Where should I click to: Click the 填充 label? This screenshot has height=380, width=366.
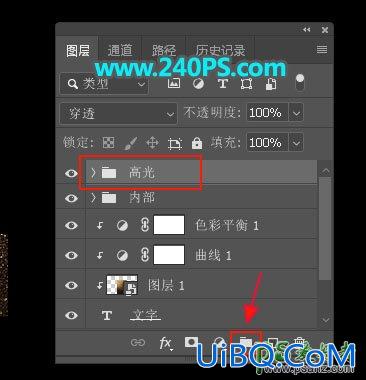[225, 143]
